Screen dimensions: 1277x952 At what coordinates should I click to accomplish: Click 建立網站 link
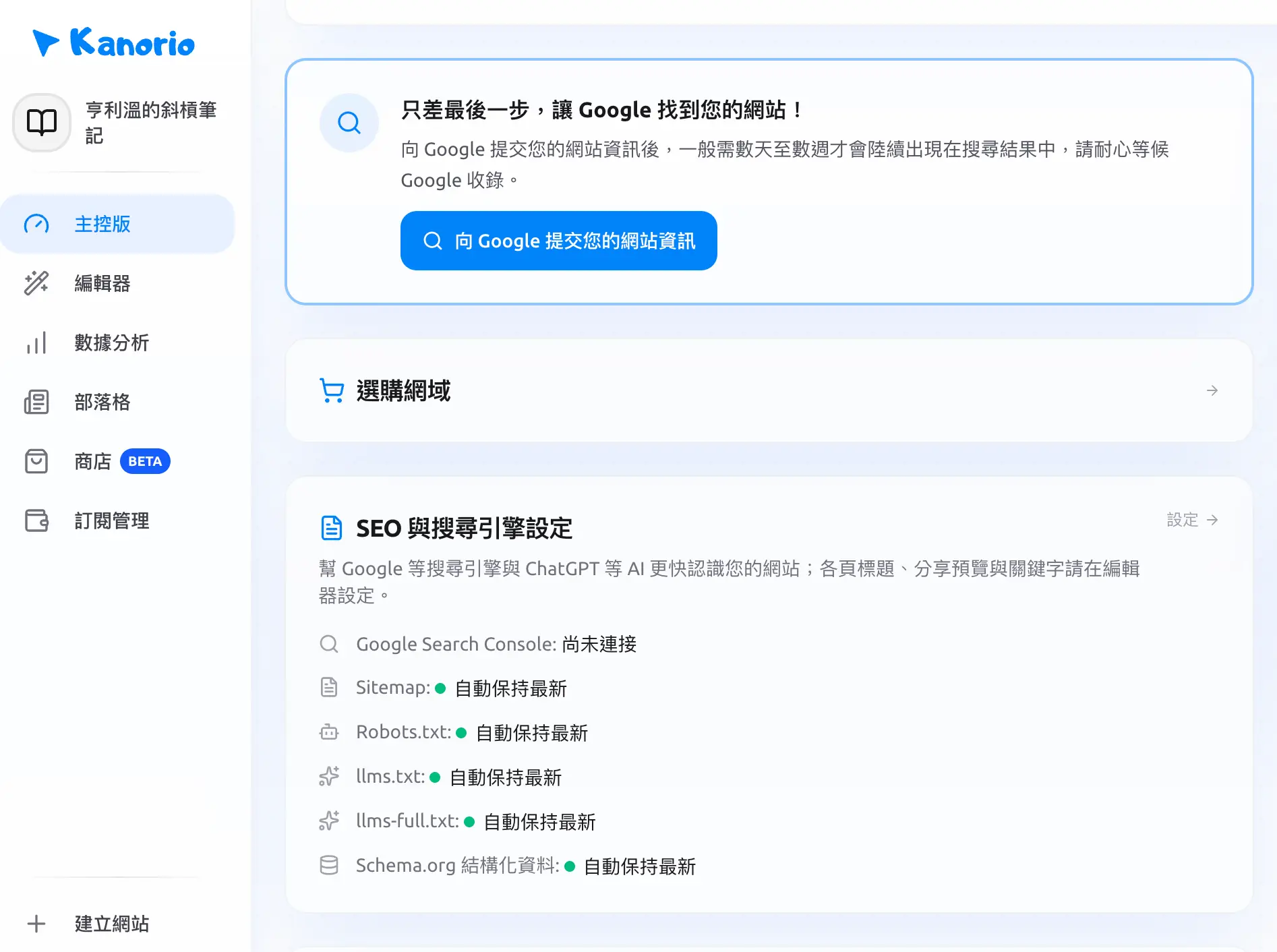[112, 924]
